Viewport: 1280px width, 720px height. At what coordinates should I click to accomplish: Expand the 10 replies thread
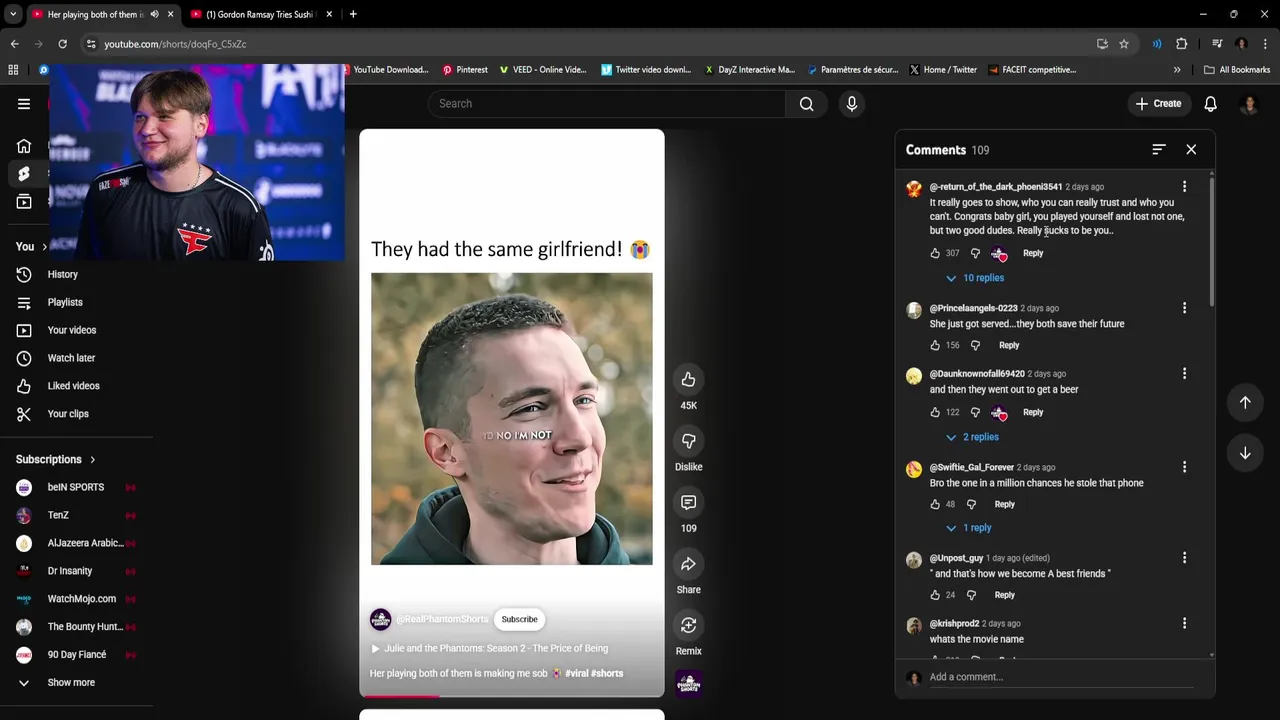tap(975, 278)
